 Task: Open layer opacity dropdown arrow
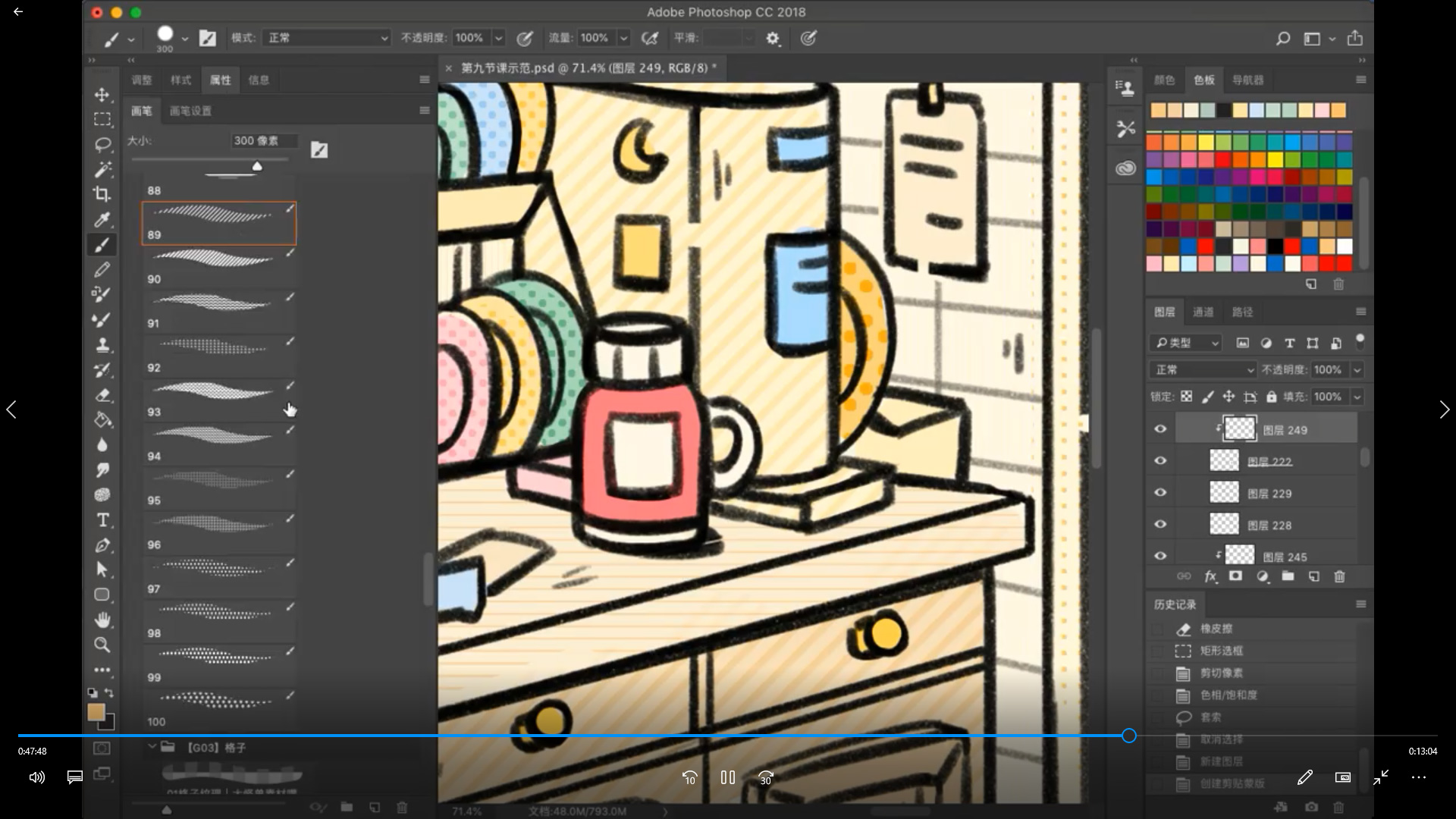point(1357,370)
